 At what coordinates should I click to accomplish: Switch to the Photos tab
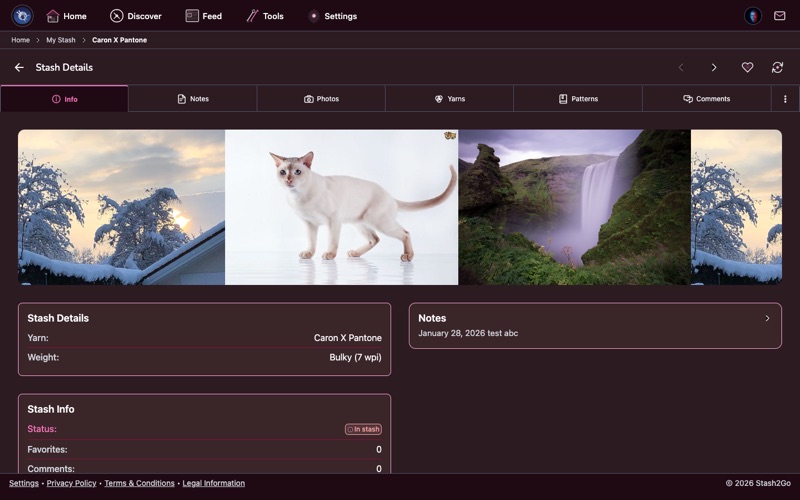[x=321, y=99]
